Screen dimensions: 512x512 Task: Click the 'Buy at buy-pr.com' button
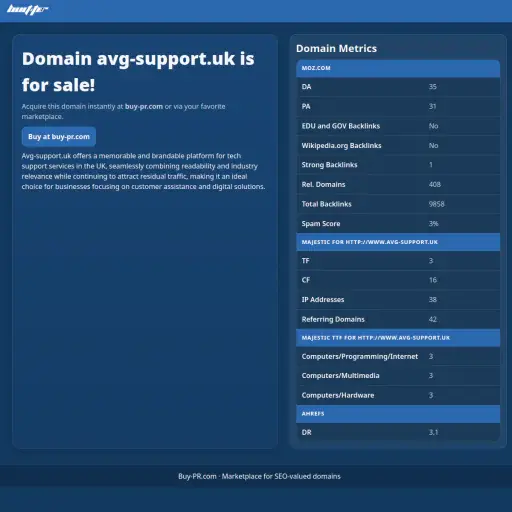pos(59,137)
